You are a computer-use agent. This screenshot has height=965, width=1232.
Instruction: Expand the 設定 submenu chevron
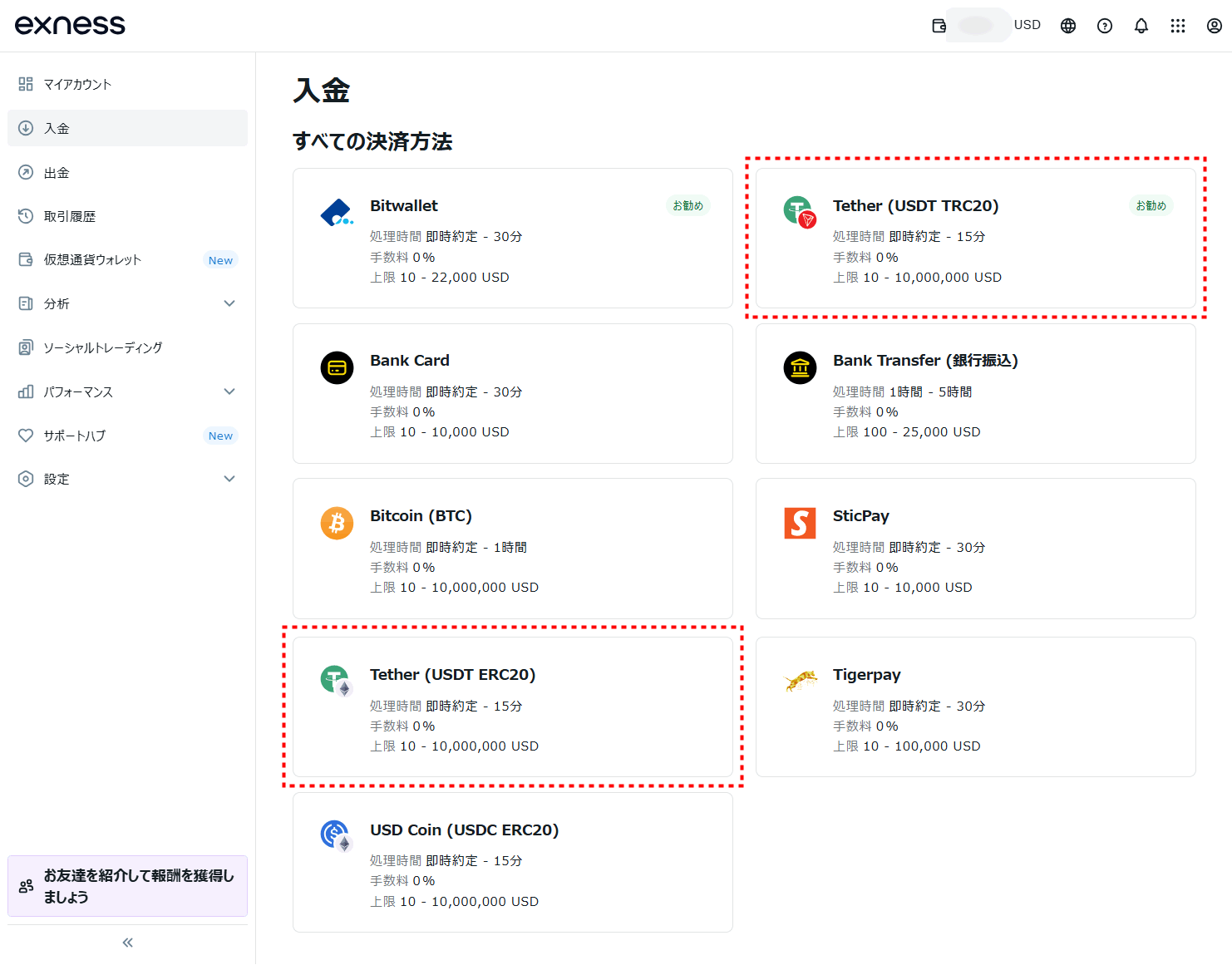pos(229,479)
